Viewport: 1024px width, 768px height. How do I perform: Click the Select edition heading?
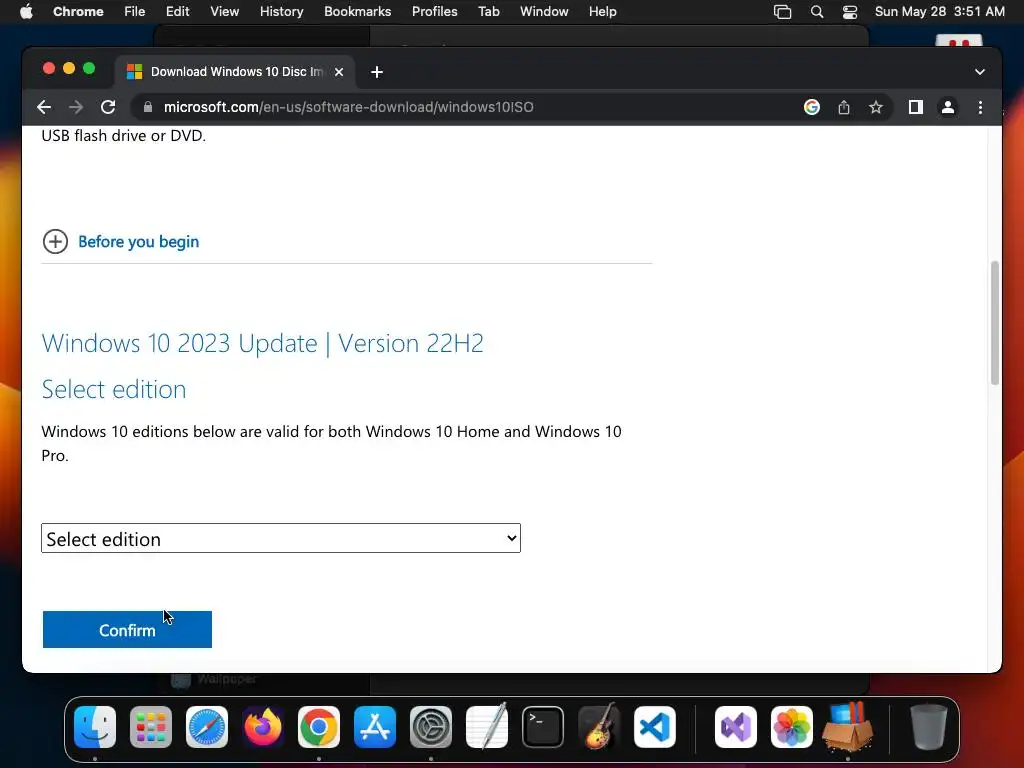[x=114, y=389]
